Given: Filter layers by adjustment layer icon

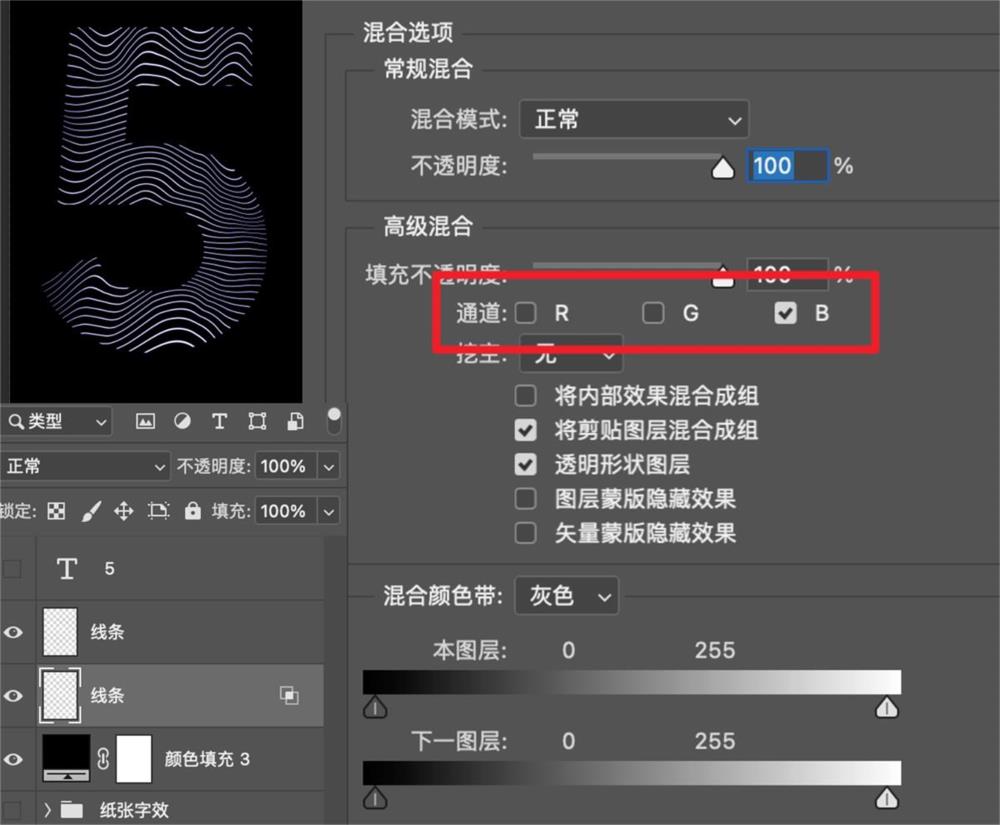Looking at the screenshot, I should pos(182,421).
